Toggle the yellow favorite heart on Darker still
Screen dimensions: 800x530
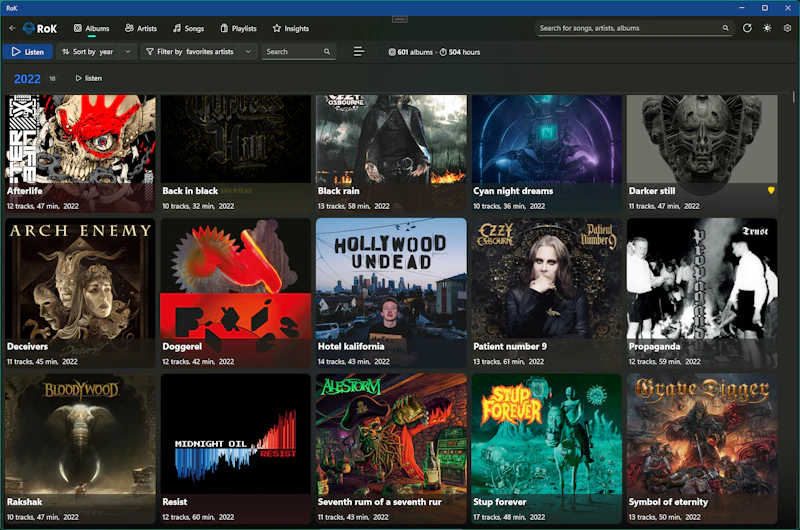pos(771,190)
